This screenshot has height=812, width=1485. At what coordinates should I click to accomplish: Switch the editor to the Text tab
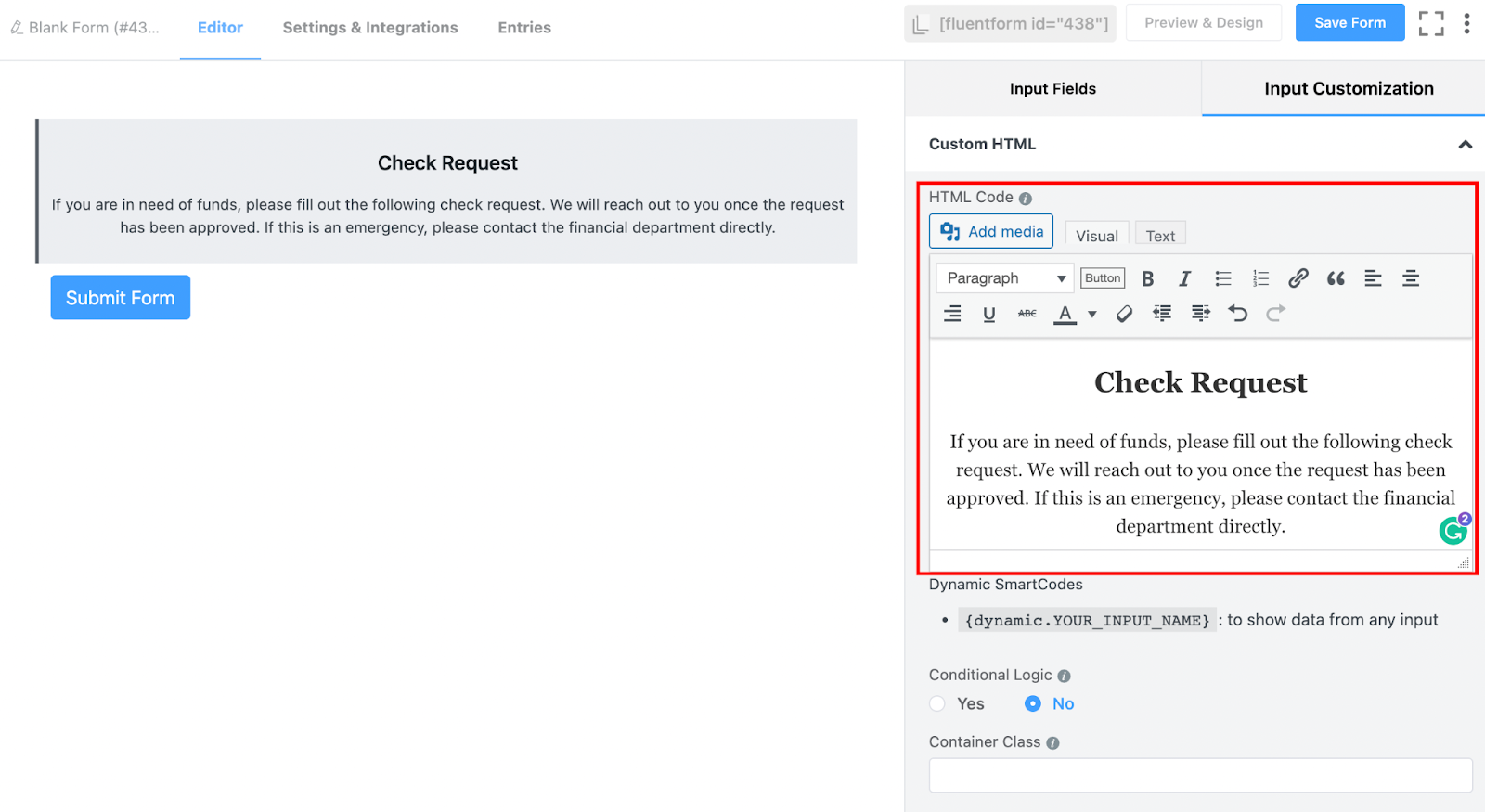(1160, 236)
